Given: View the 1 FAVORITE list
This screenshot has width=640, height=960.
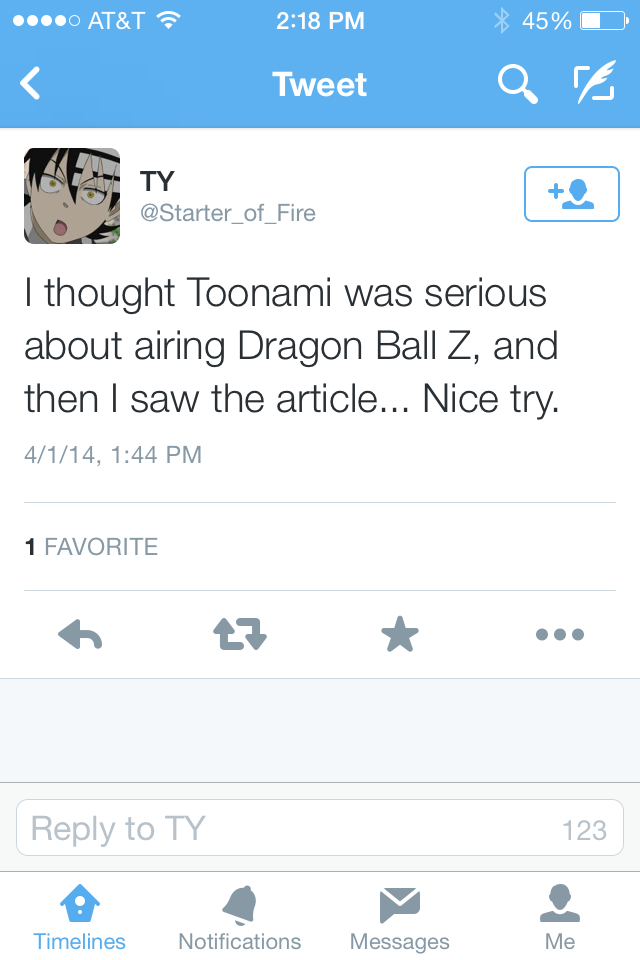Looking at the screenshot, I should 91,547.
